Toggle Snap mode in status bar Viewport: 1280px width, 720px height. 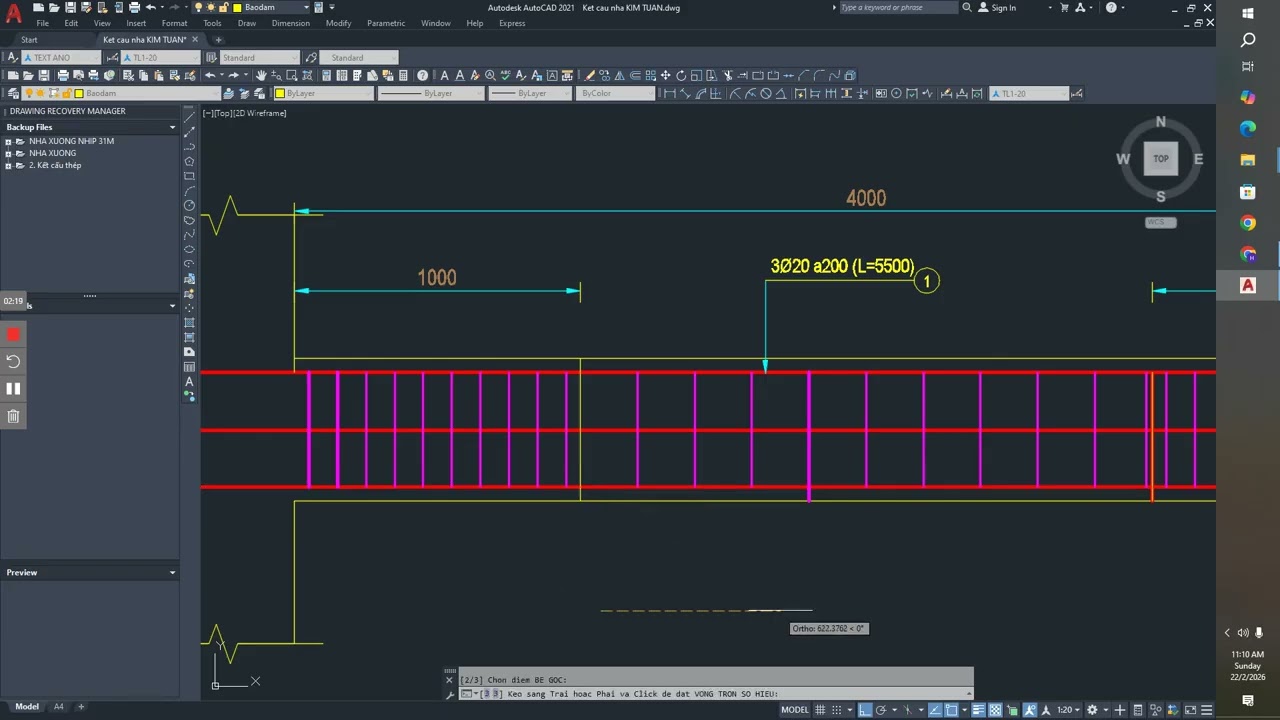coord(837,710)
